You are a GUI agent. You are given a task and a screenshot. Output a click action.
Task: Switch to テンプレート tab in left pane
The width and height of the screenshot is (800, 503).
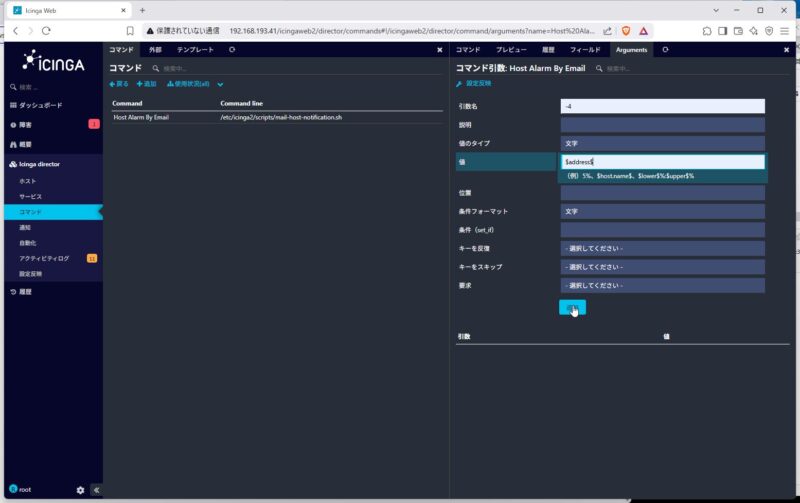coord(195,49)
